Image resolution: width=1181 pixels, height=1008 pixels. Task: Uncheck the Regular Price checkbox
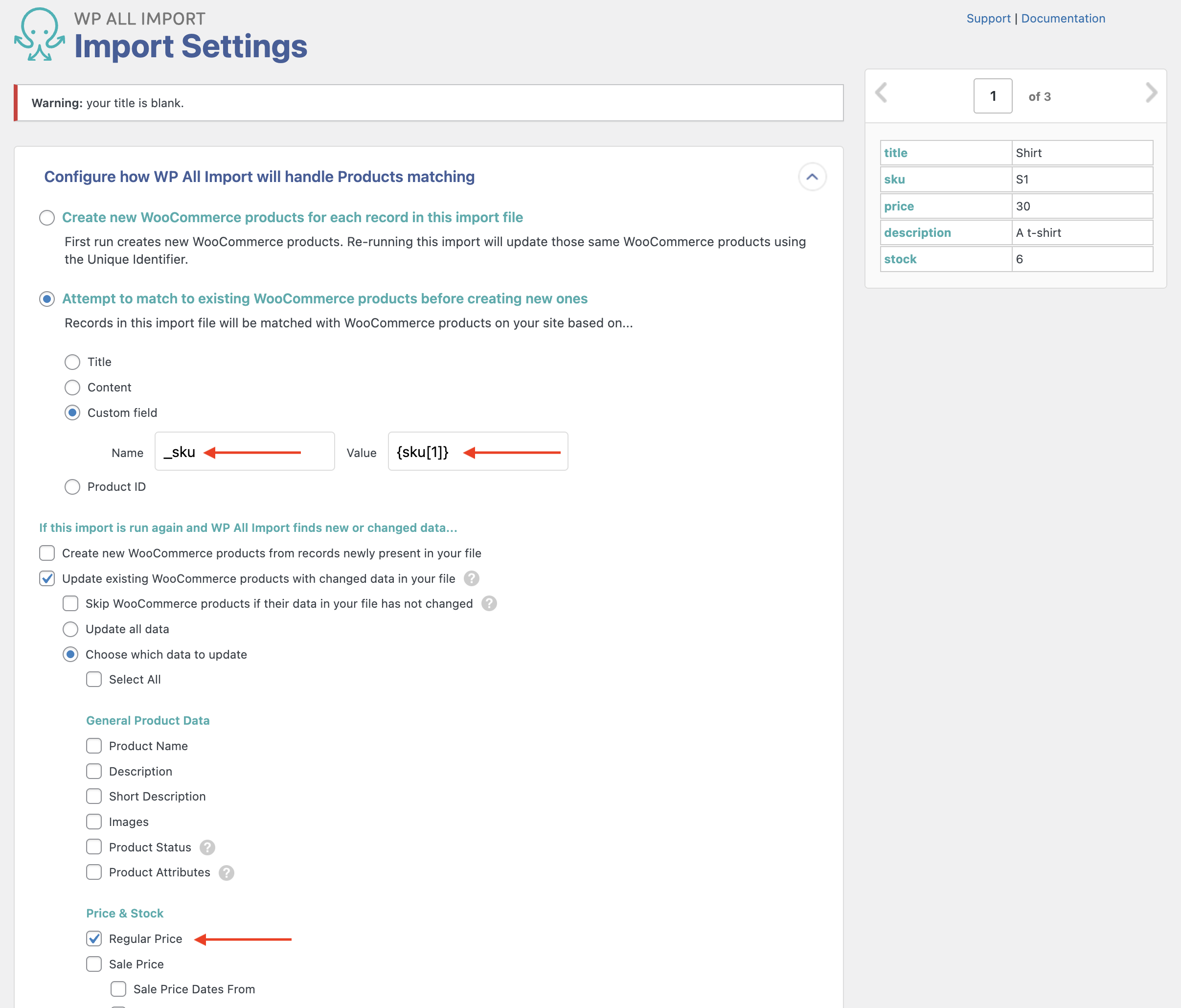(94, 939)
